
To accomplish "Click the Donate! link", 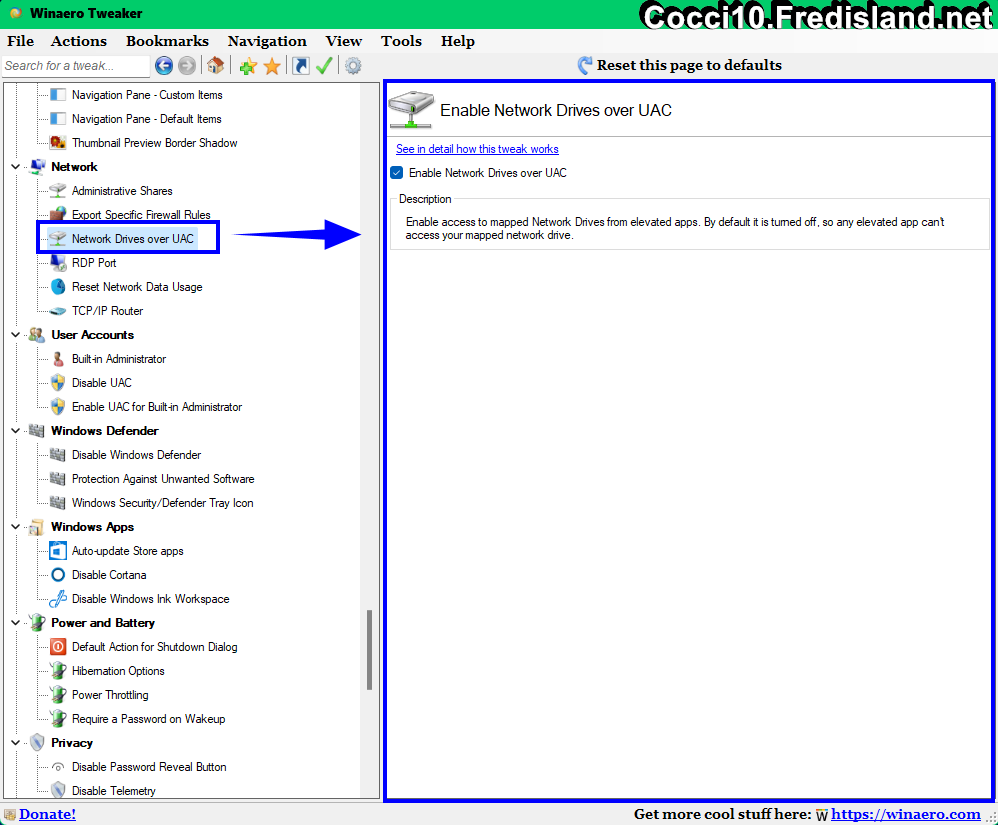I will point(47,814).
